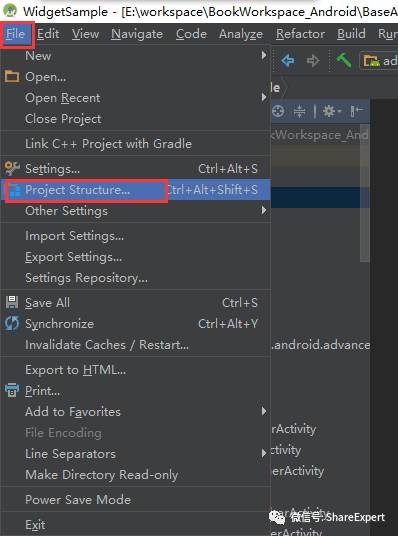Open the Edit menu
The image size is (398, 536).
pos(48,34)
